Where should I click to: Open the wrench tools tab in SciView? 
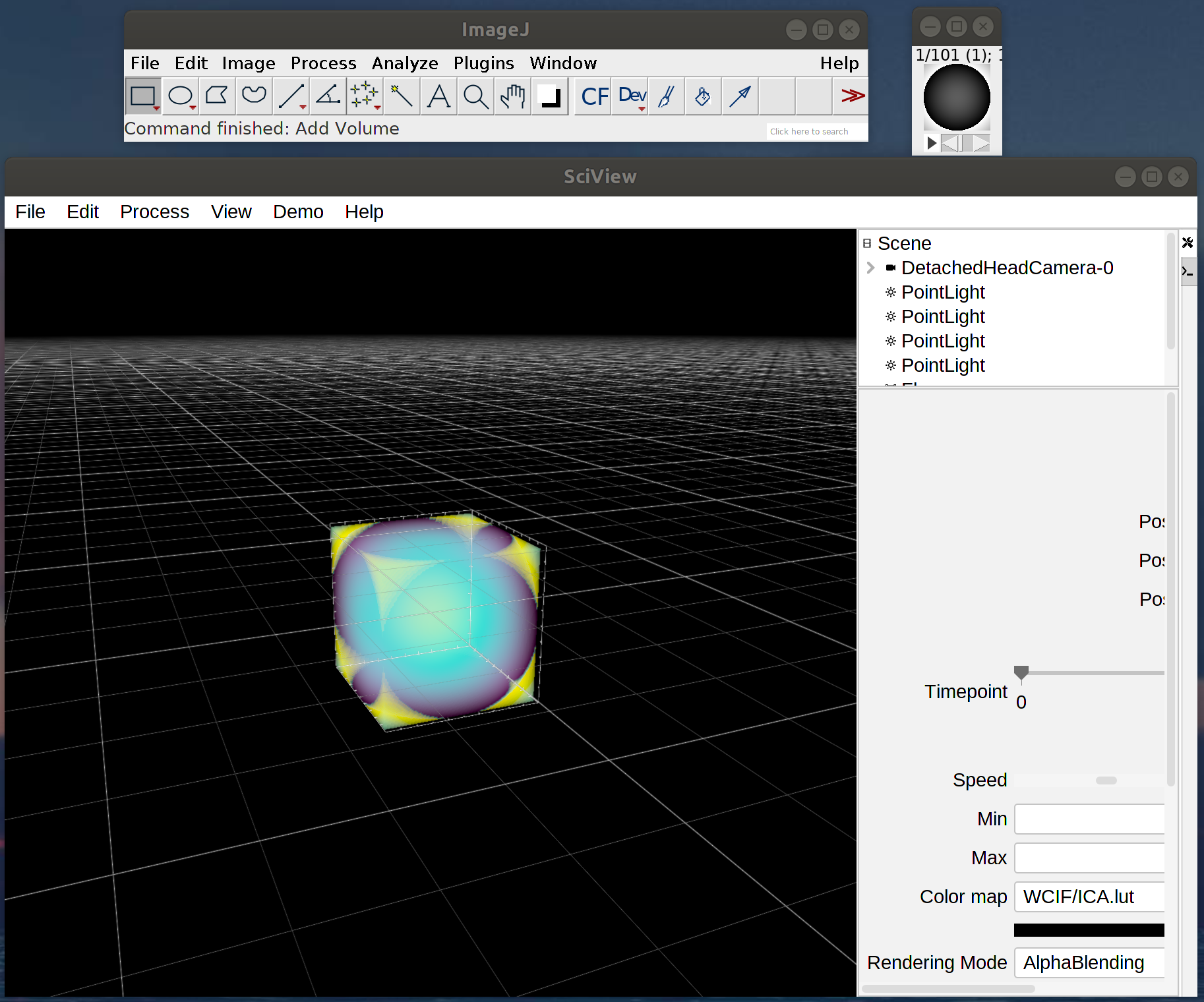point(1188,243)
